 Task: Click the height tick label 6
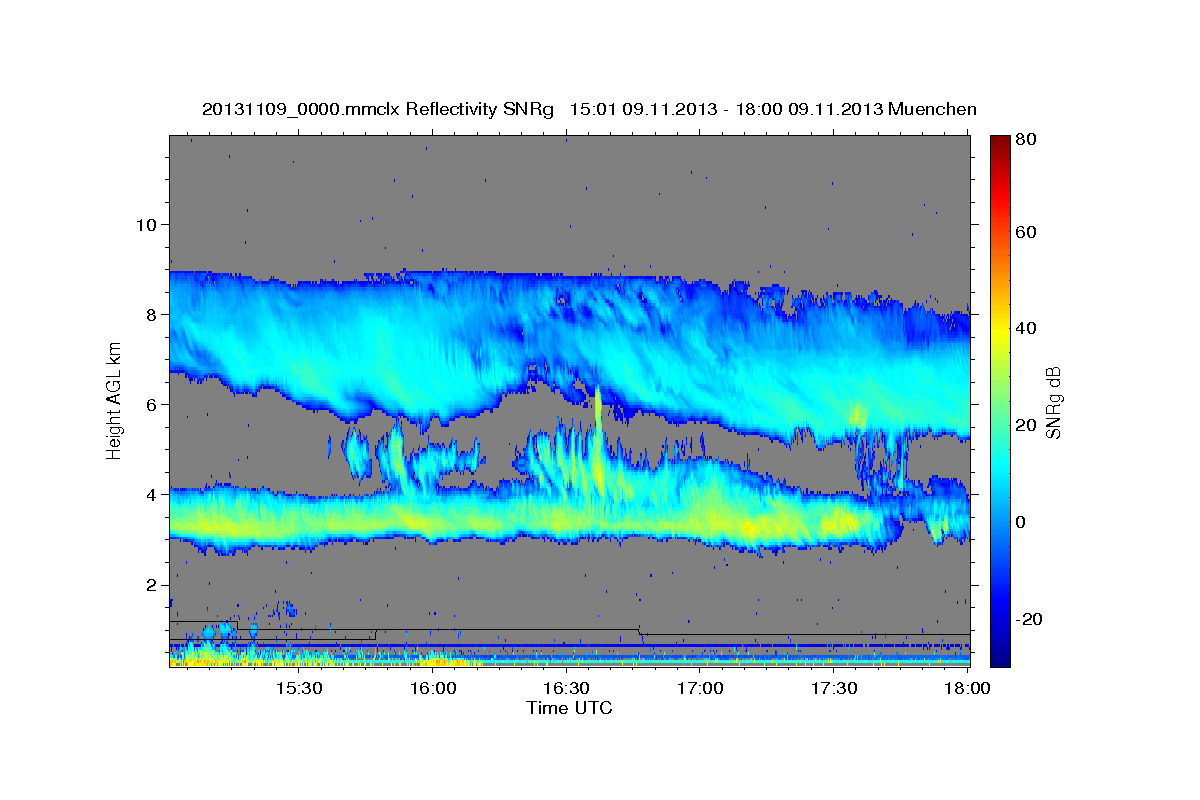[x=152, y=404]
